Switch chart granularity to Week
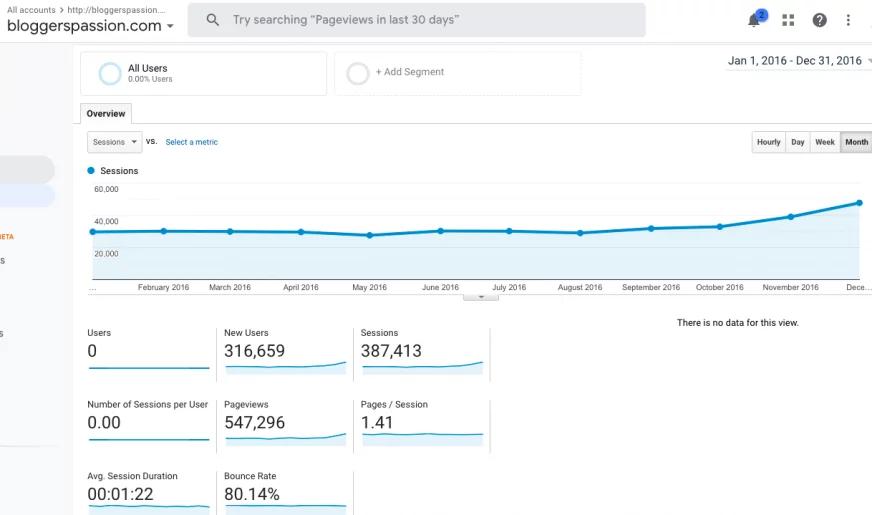Image resolution: width=872 pixels, height=515 pixels. click(x=825, y=142)
